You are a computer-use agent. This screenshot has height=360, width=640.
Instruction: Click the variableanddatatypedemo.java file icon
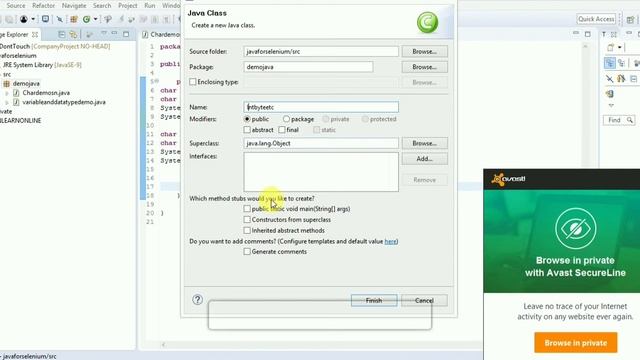16,102
